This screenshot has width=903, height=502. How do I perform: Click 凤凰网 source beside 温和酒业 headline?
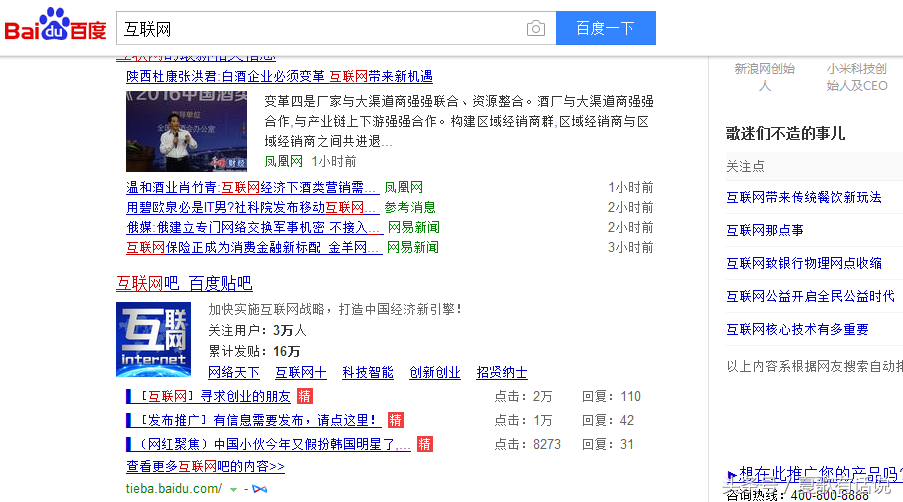(404, 187)
